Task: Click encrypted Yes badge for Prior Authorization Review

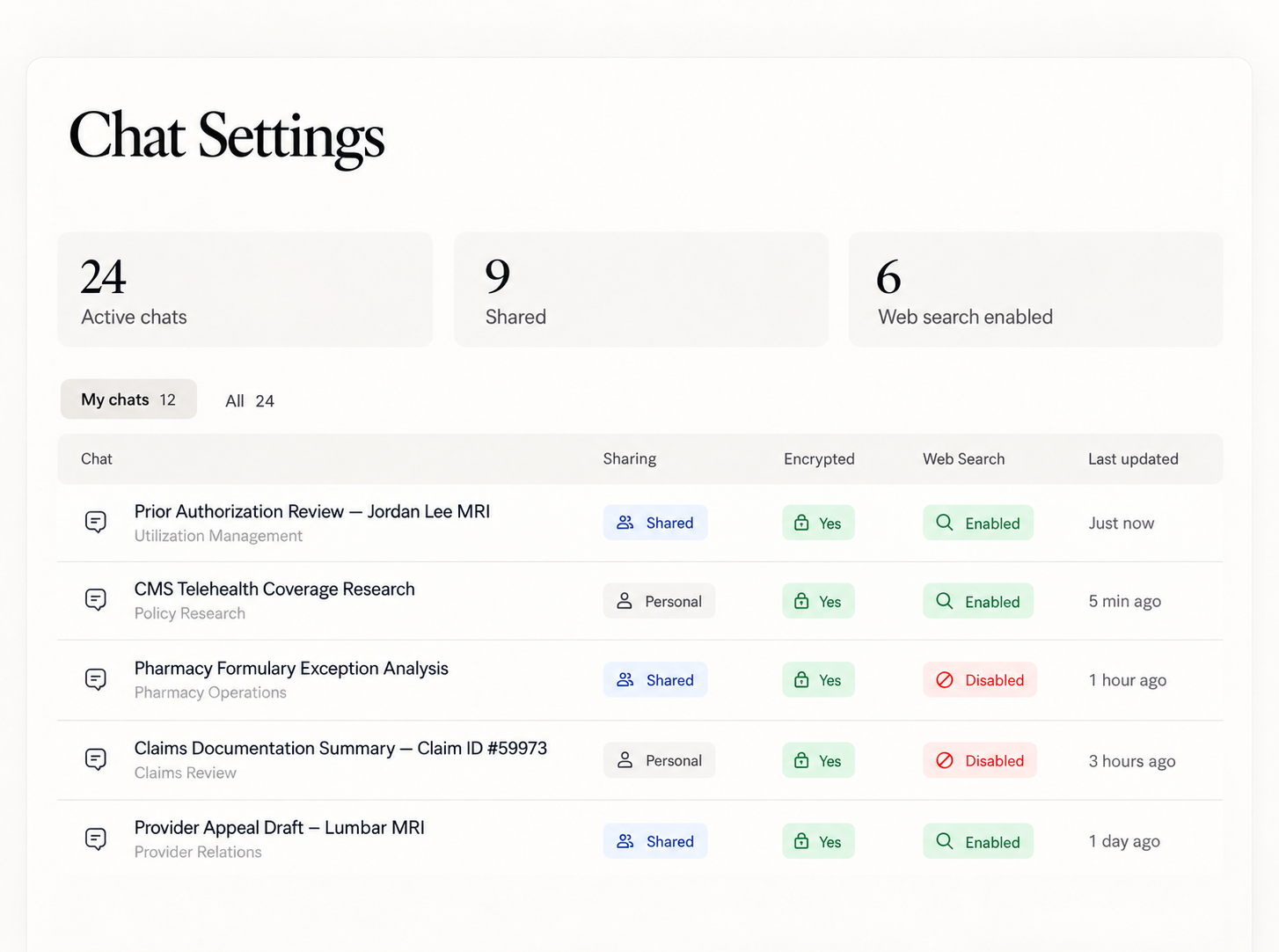Action: (x=818, y=523)
